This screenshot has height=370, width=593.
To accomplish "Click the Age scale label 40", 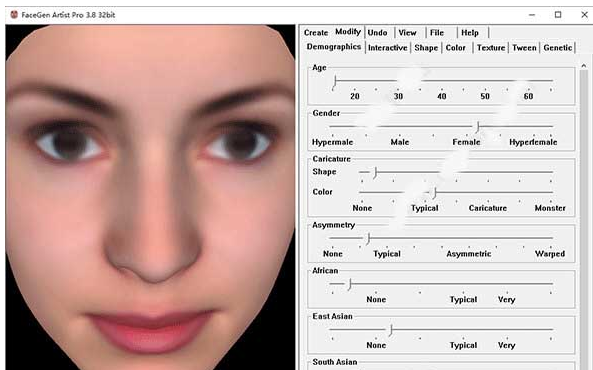I will tap(442, 96).
